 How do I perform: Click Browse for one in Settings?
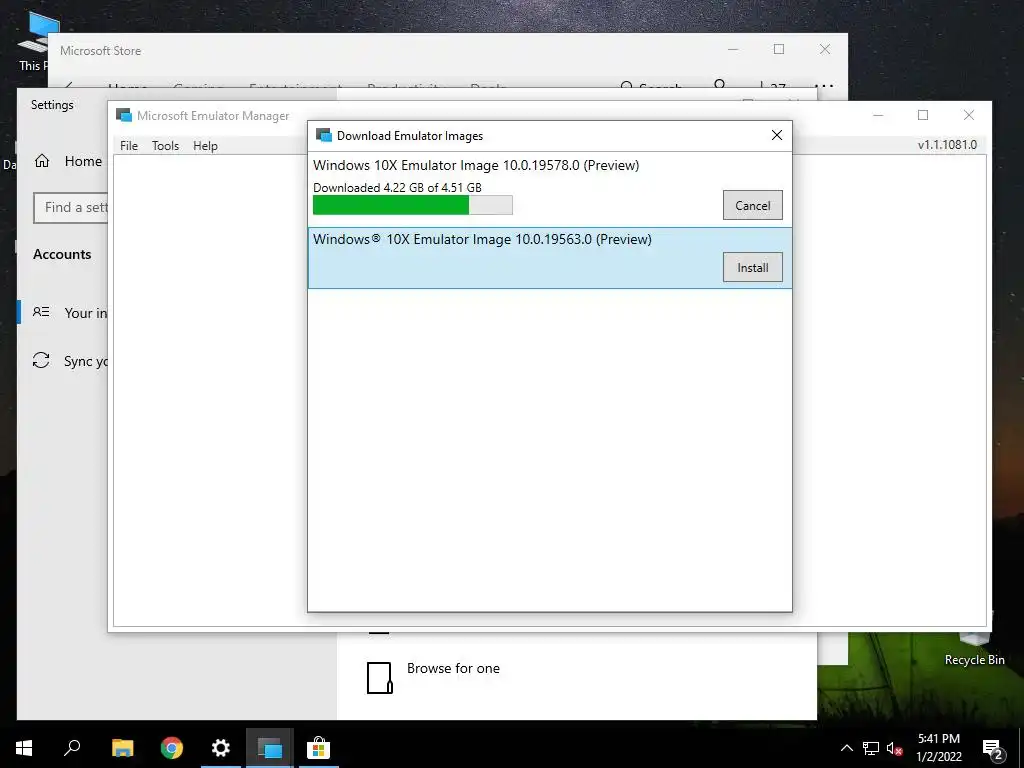point(453,668)
